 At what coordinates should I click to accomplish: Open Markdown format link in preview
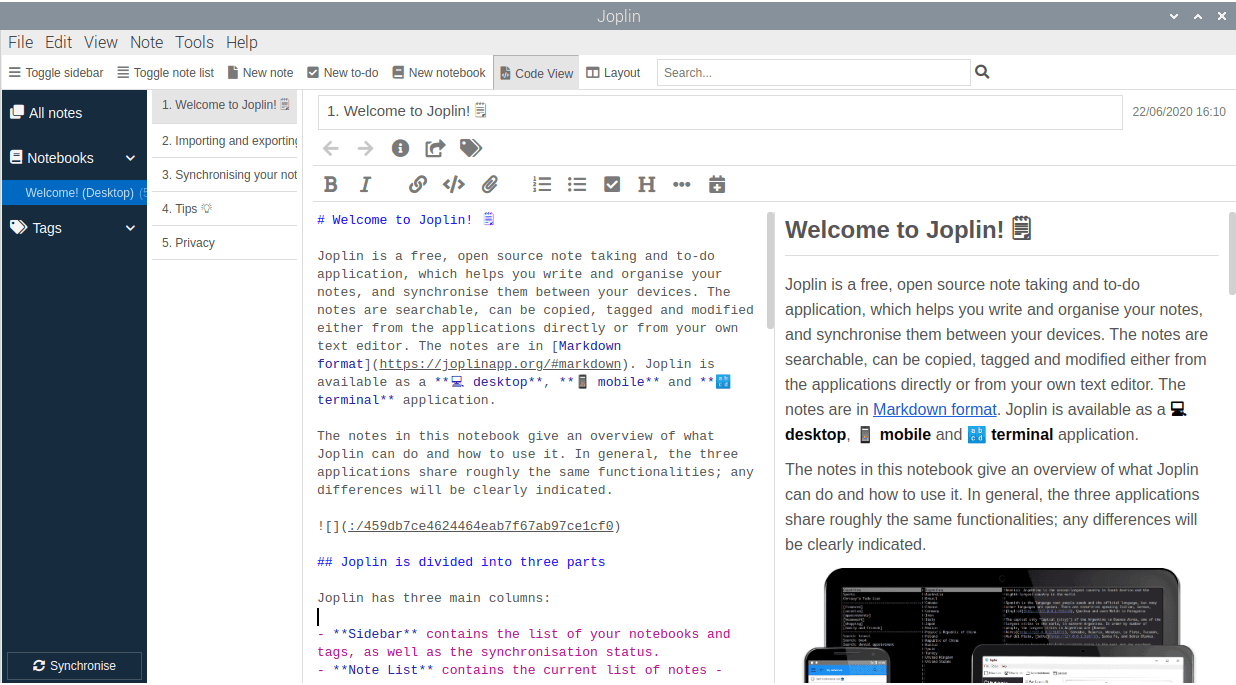tap(935, 409)
